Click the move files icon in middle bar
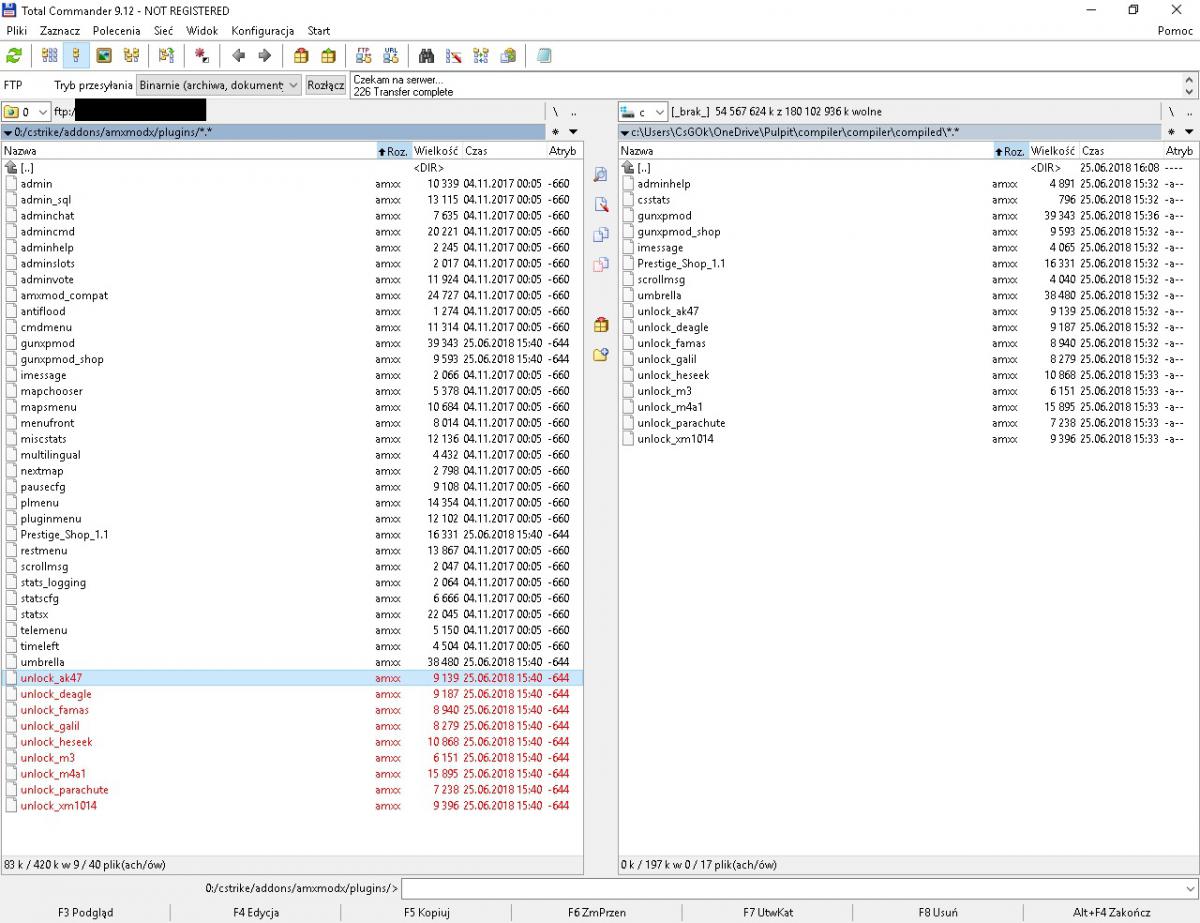 point(600,265)
